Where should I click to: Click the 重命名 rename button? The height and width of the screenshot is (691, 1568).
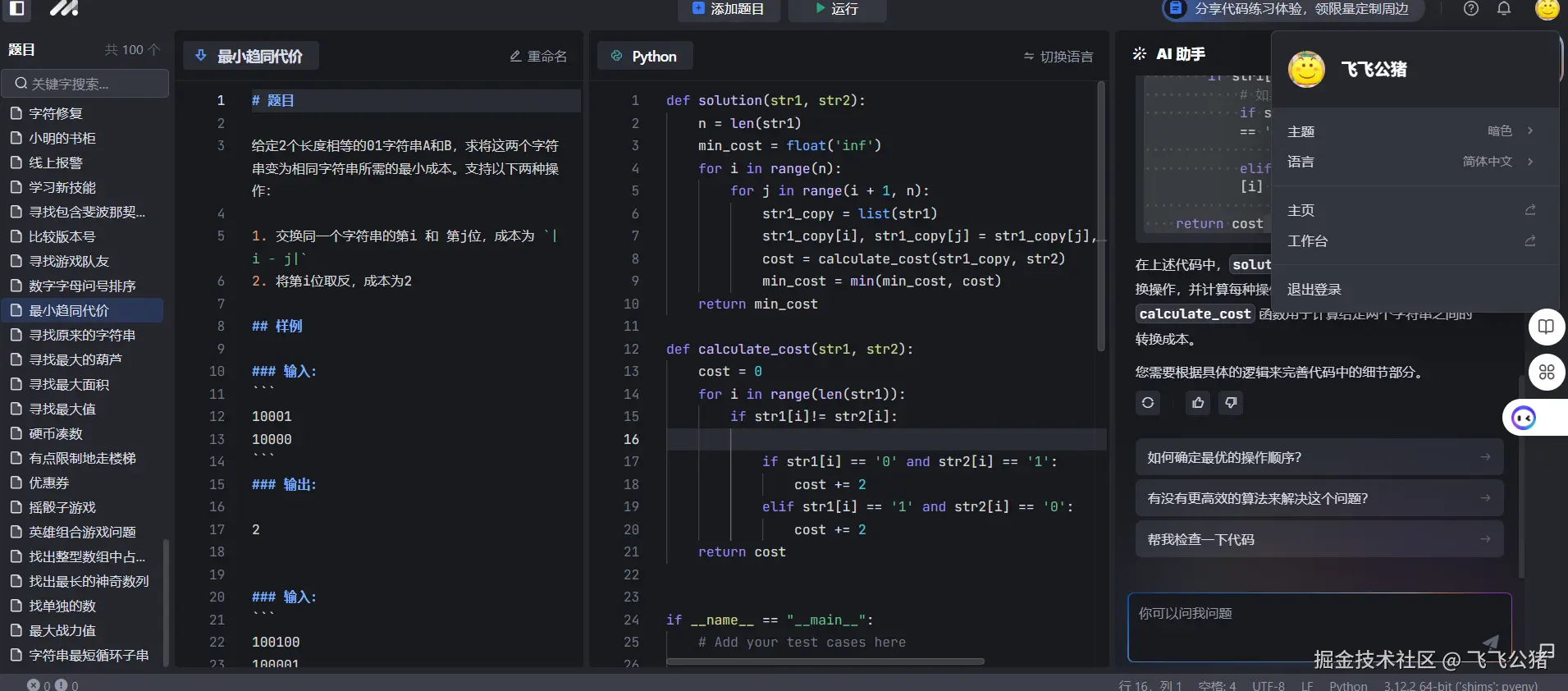(x=538, y=56)
